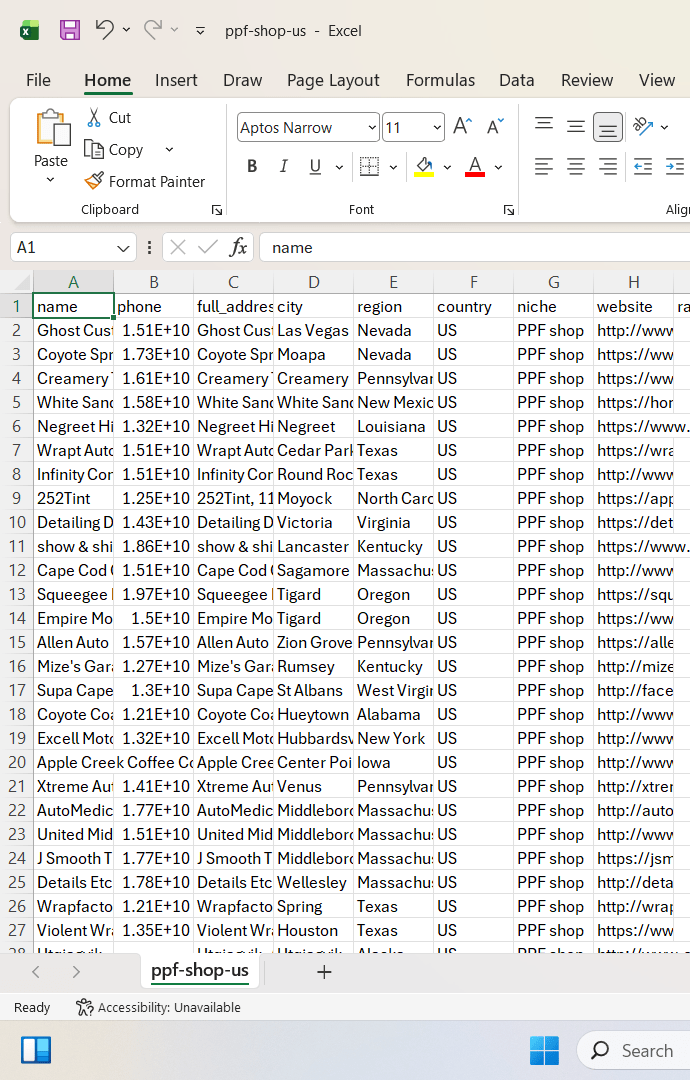This screenshot has height=1080, width=690.
Task: Decrease the font size
Action: tap(495, 127)
